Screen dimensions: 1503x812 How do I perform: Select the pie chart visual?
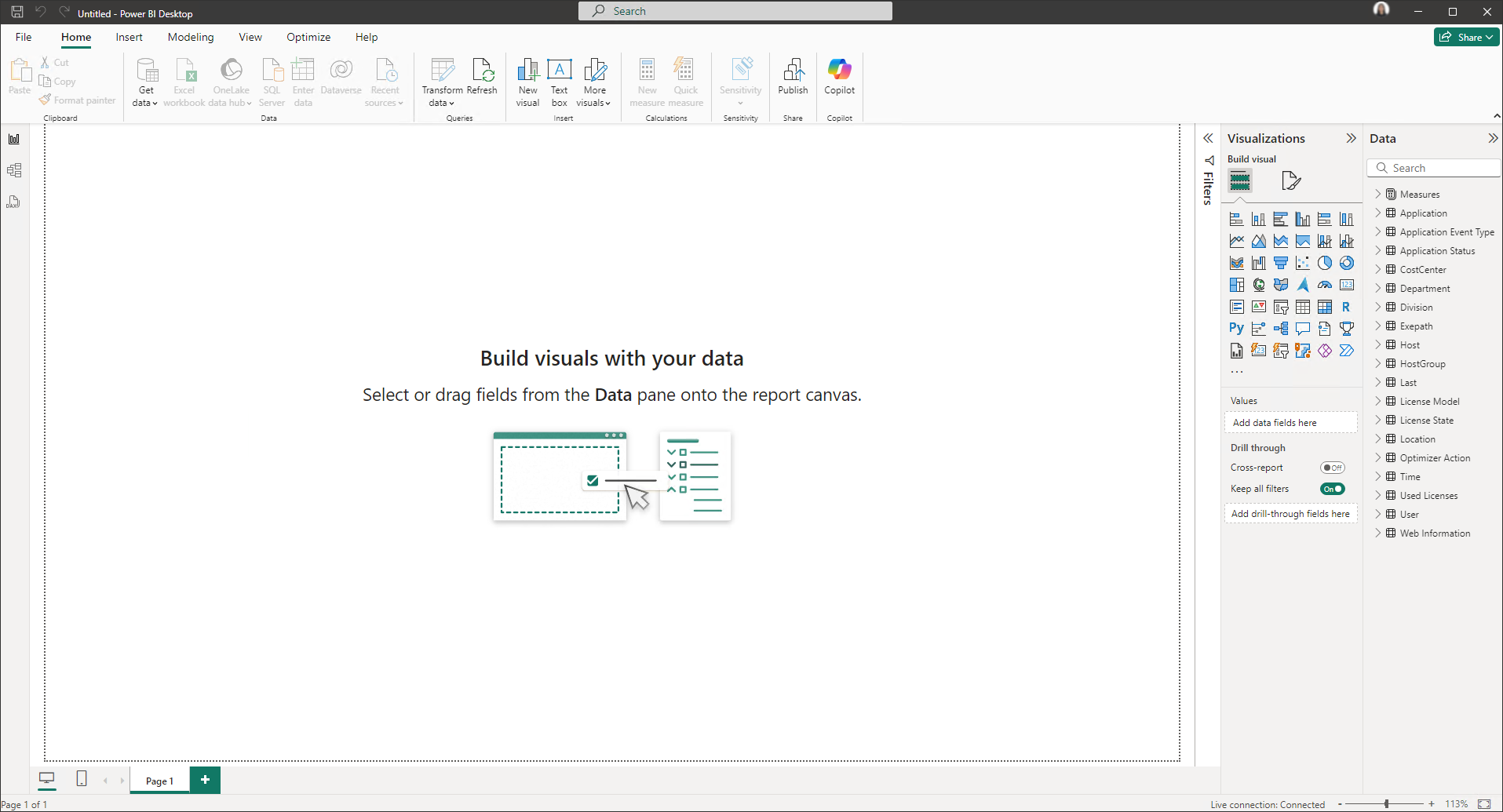click(1325, 262)
